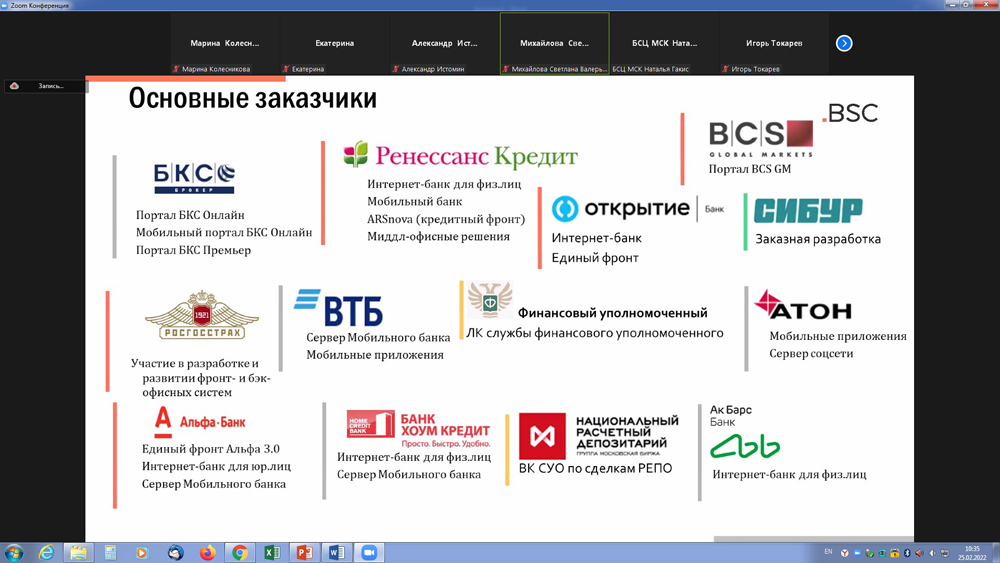Image resolution: width=1000 pixels, height=563 pixels.
Task: Click the EN language indicator in system tray
Action: point(828,552)
